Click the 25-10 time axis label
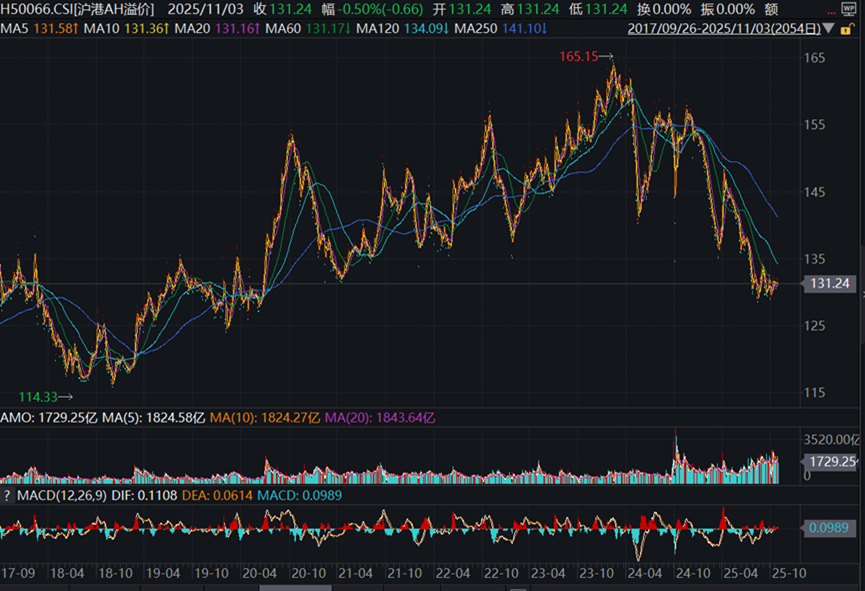 789,573
